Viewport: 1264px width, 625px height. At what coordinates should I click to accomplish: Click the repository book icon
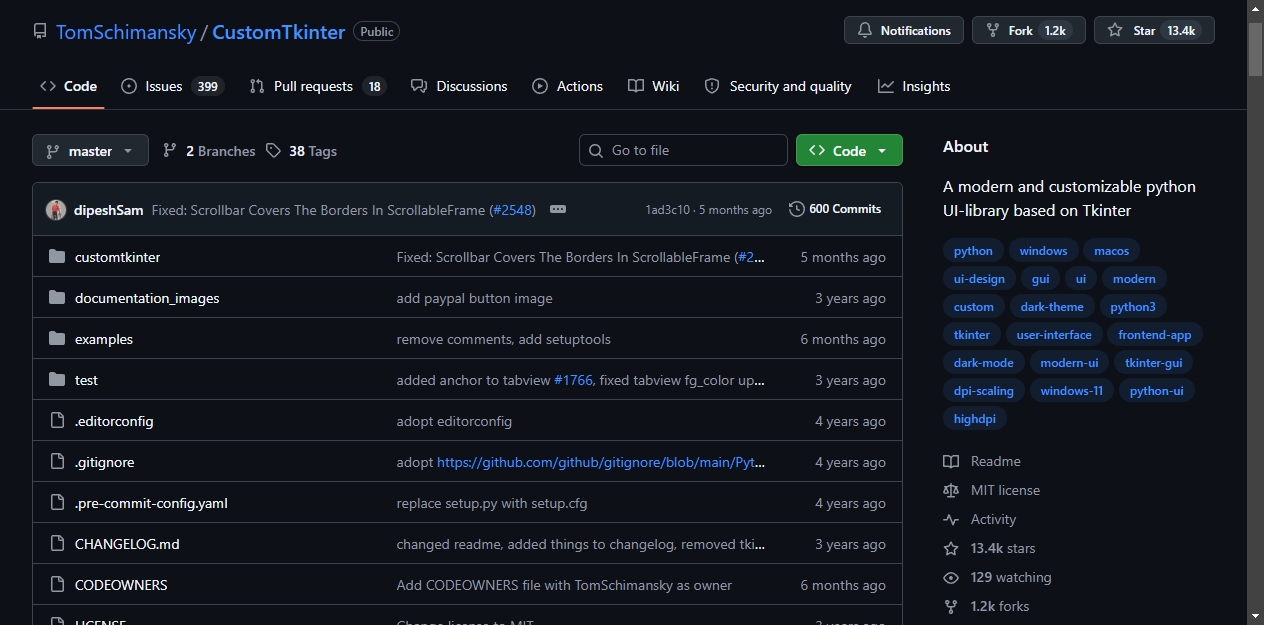click(40, 31)
